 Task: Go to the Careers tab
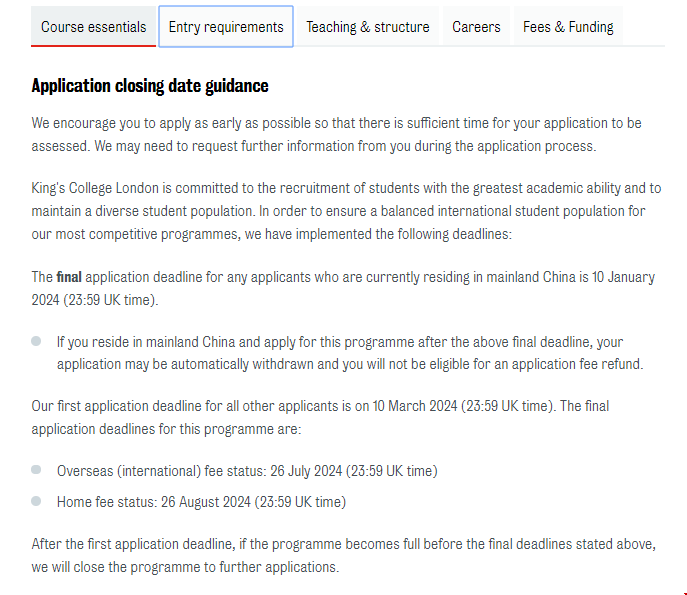476,27
